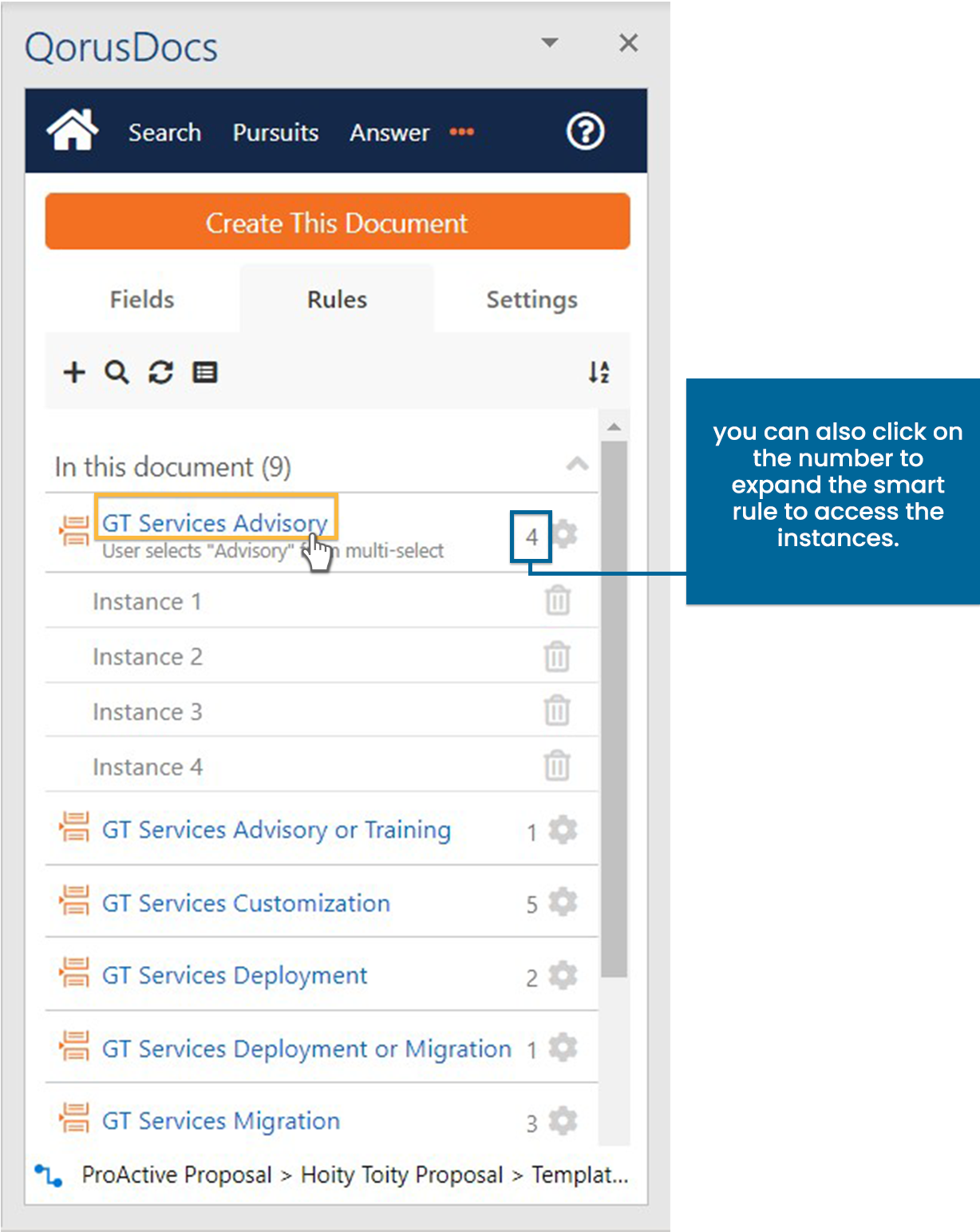Open Answer in the navigation bar
The width and height of the screenshot is (980, 1232).
389,132
